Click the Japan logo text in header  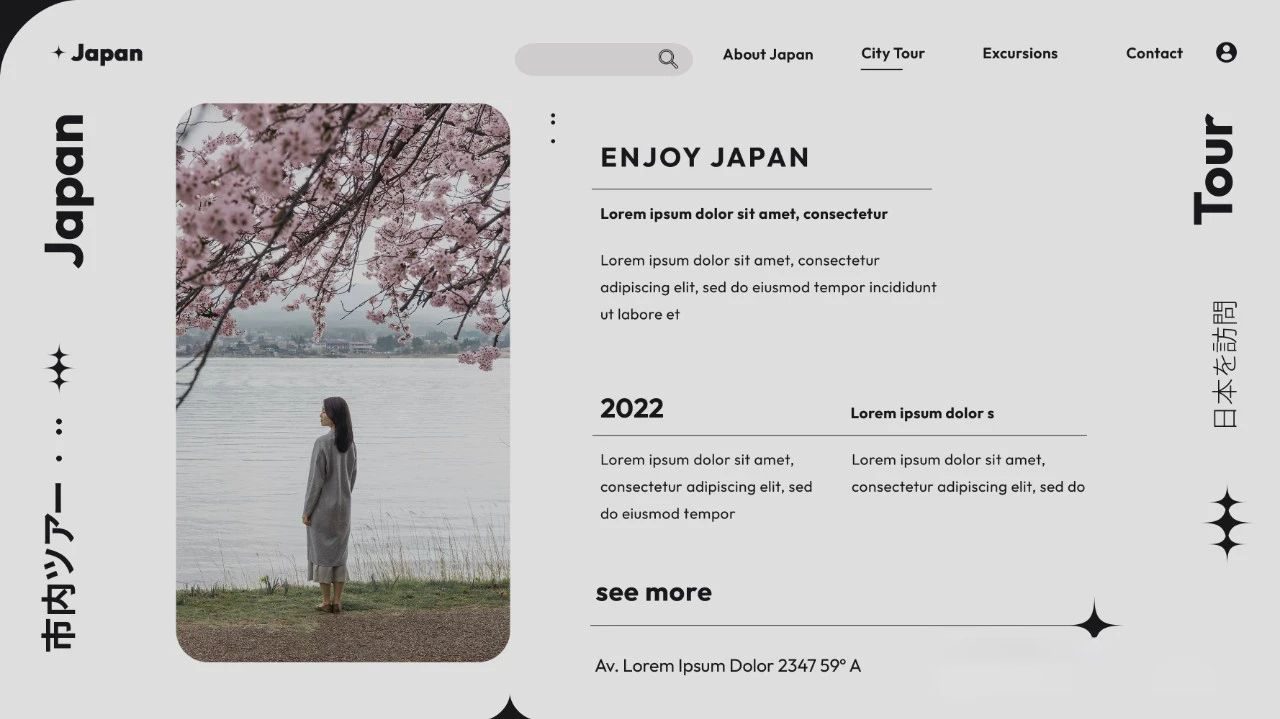107,53
